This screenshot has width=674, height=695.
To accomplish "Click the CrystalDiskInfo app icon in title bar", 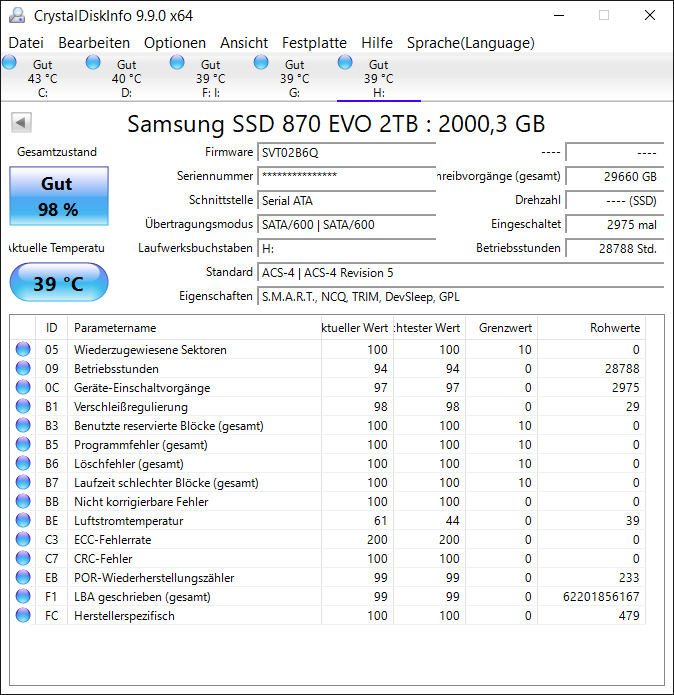I will pyautogui.click(x=17, y=16).
